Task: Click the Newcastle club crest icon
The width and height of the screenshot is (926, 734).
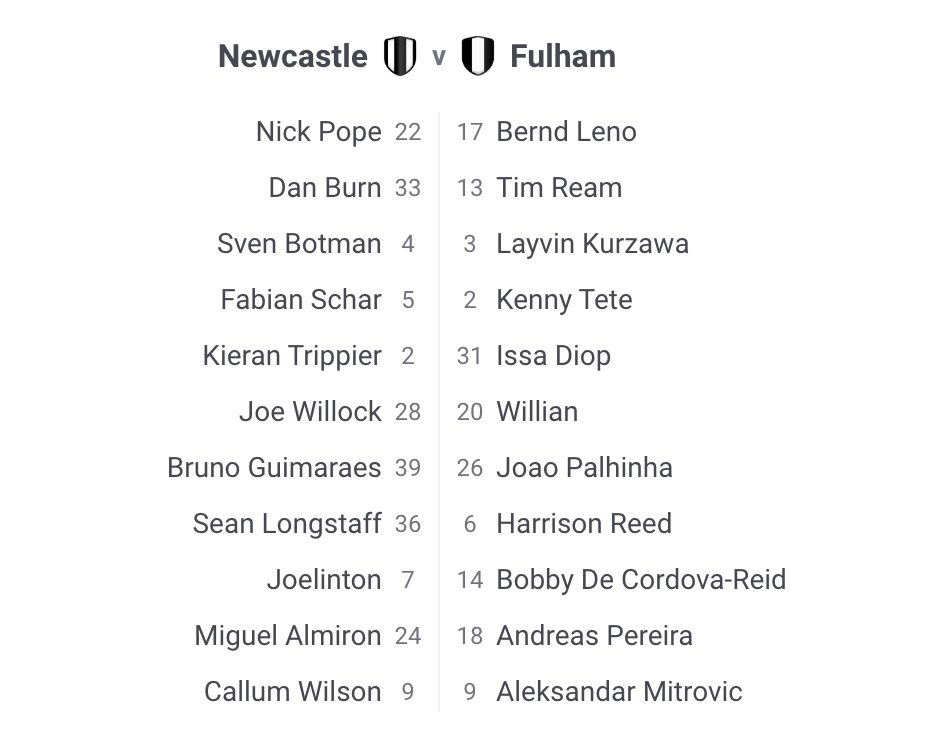Action: tap(400, 56)
